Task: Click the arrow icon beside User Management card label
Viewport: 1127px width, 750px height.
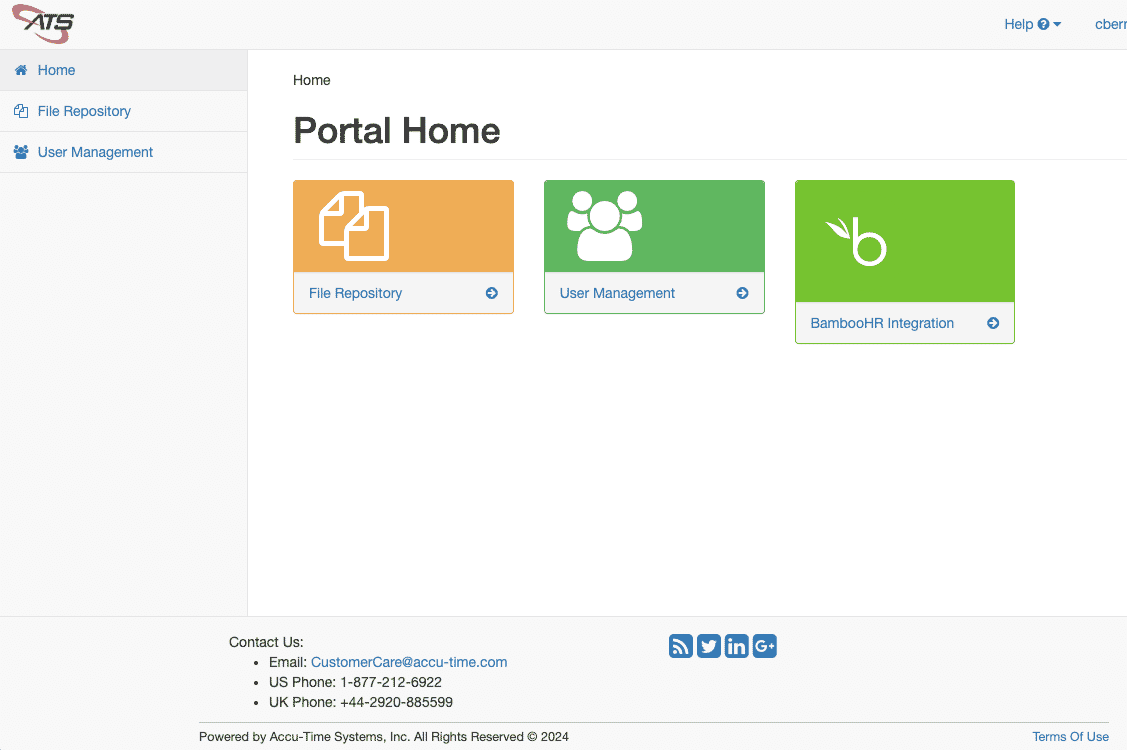Action: [742, 293]
